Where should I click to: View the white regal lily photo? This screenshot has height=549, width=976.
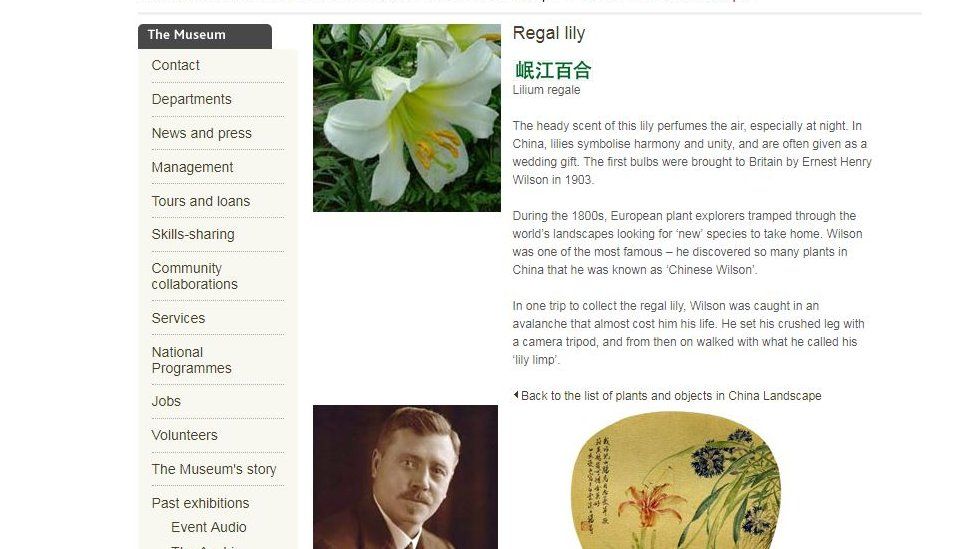406,118
